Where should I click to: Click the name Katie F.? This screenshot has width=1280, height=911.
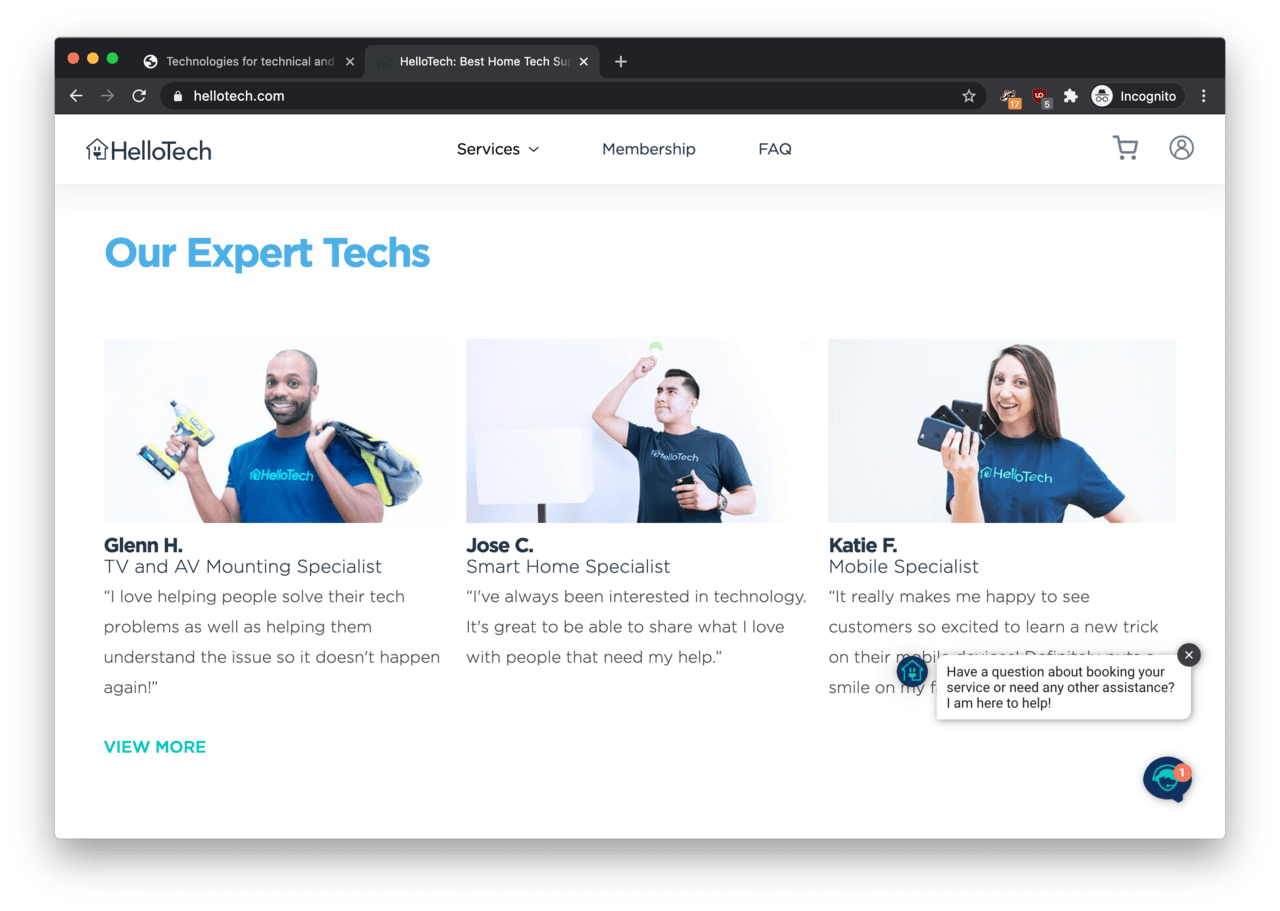863,545
